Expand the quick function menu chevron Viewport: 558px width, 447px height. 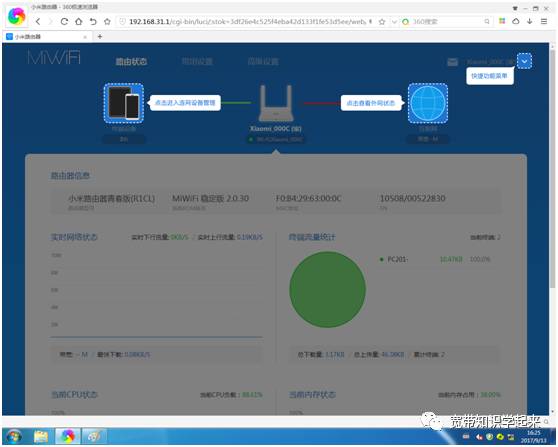524,61
